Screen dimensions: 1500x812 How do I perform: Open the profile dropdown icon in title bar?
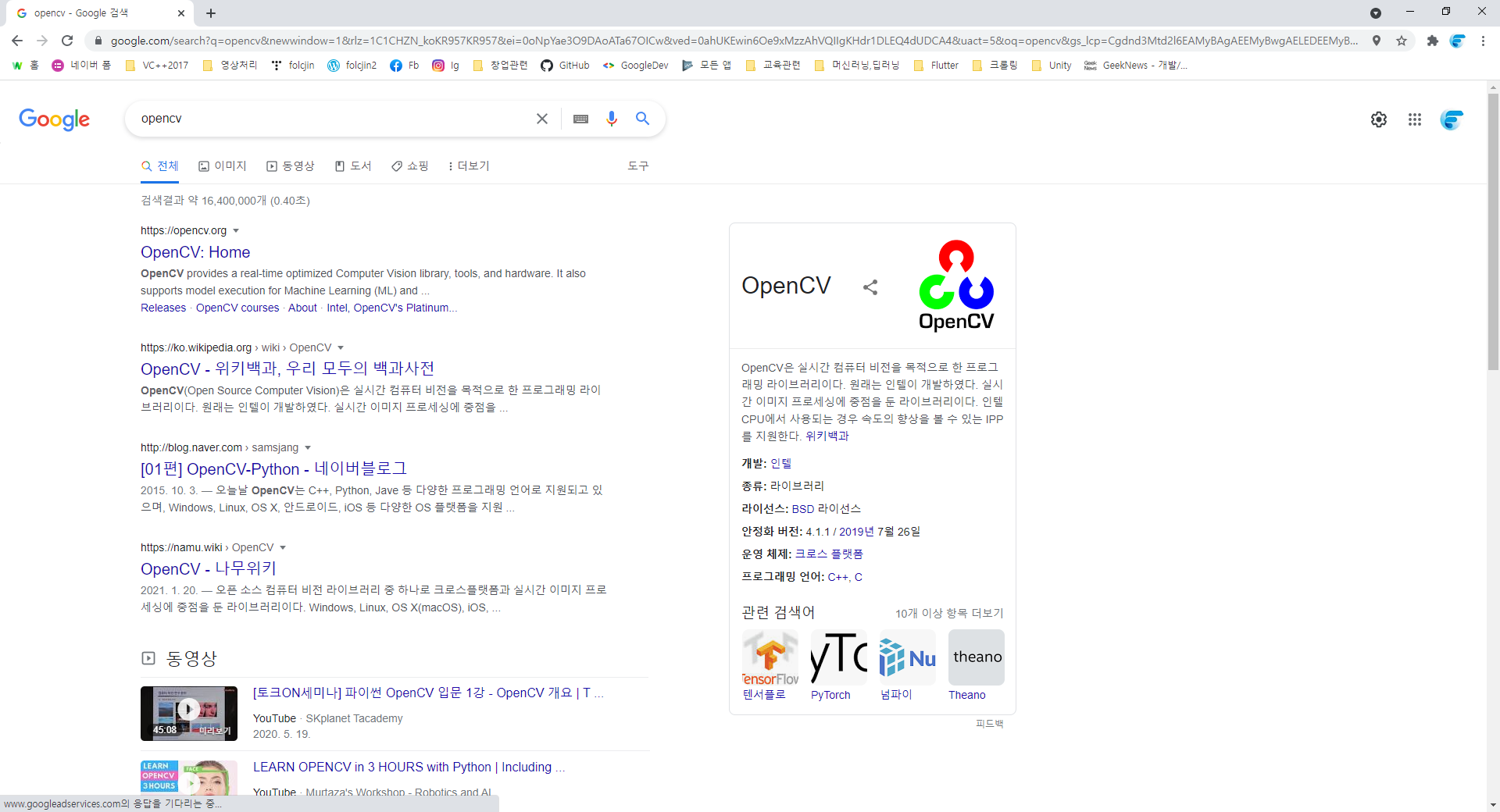tap(1376, 13)
